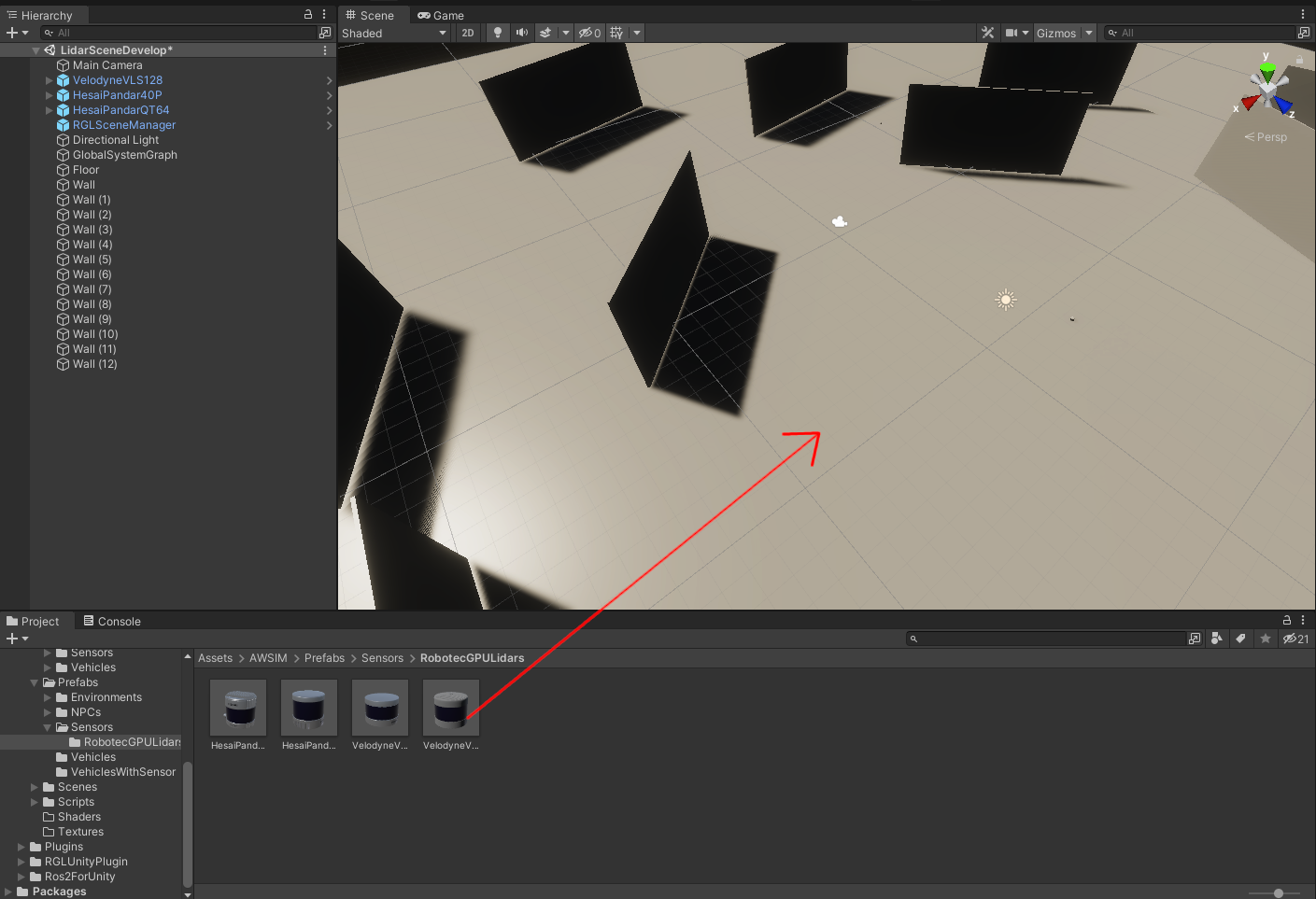Switch to the Game tab

[441, 15]
